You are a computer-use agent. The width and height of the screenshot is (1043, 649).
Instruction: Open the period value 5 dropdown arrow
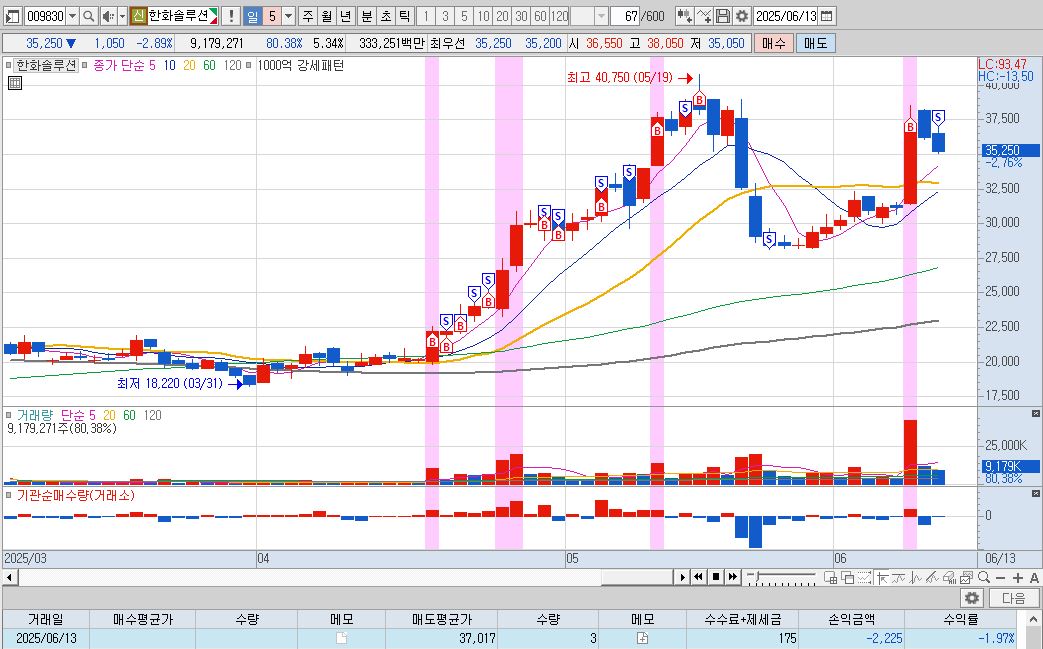click(289, 16)
